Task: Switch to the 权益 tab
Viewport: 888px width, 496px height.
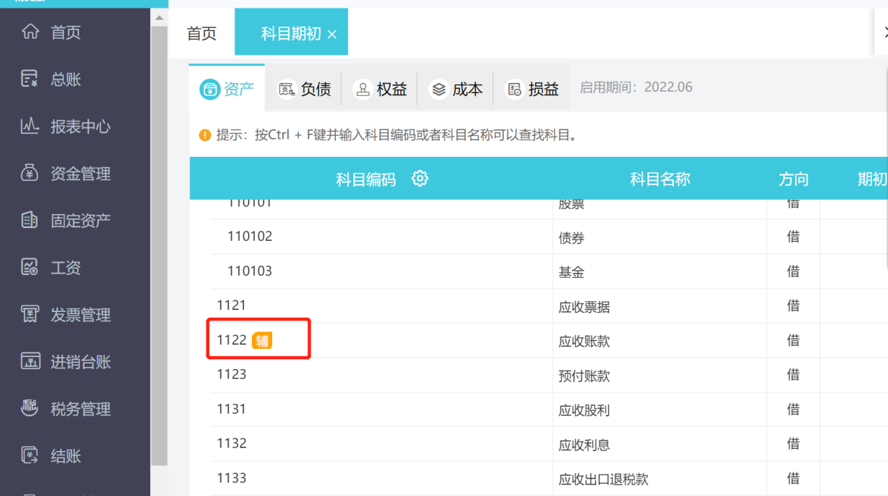Action: (380, 90)
